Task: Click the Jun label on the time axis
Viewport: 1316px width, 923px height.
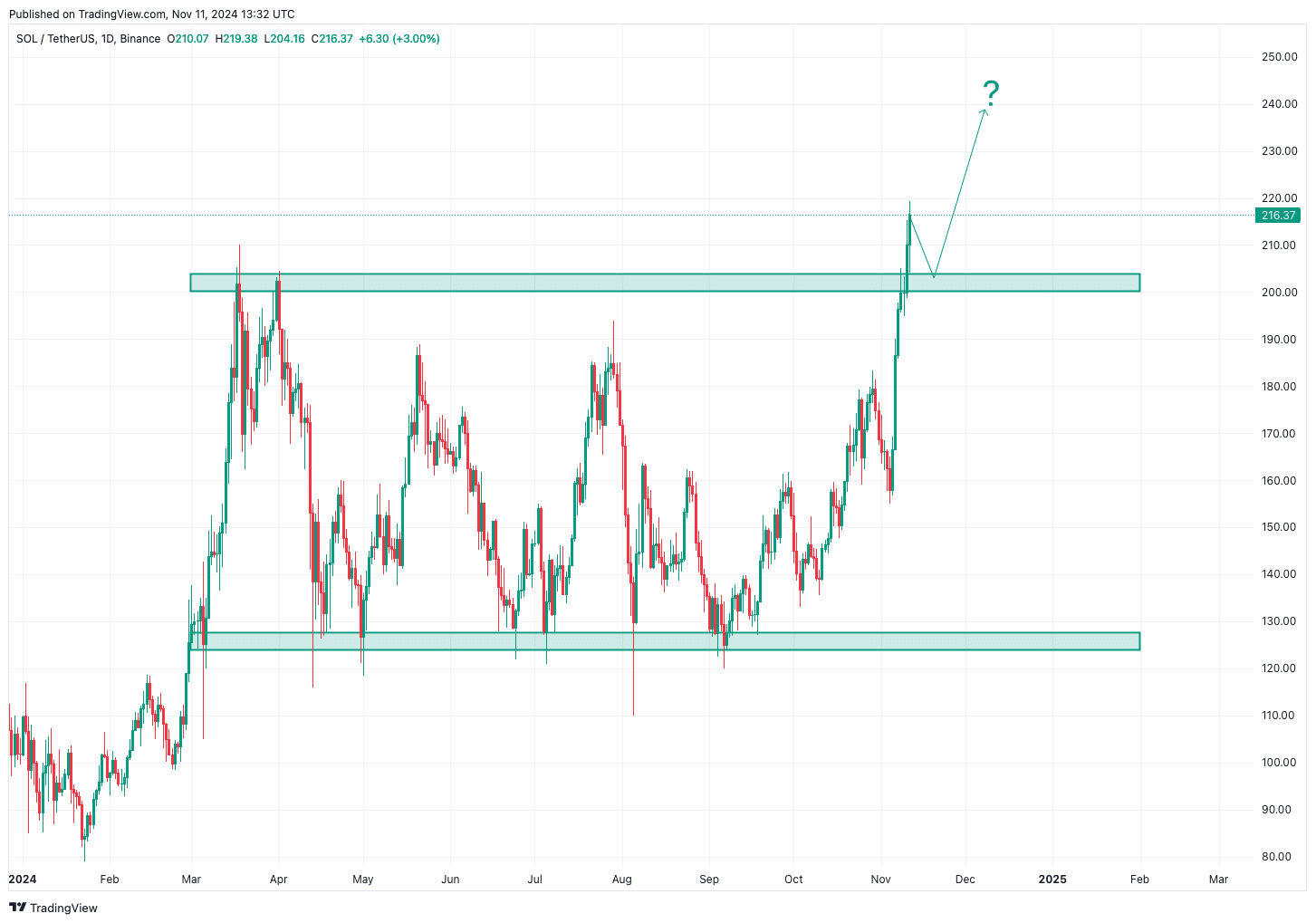Action: pyautogui.click(x=450, y=880)
